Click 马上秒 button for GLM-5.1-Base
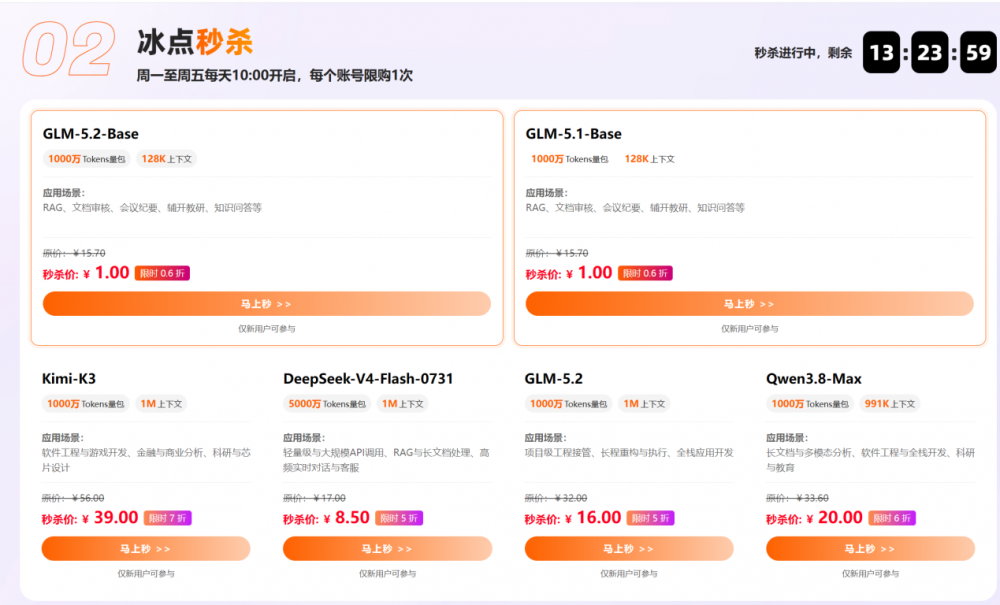The image size is (1000, 605). (x=749, y=303)
